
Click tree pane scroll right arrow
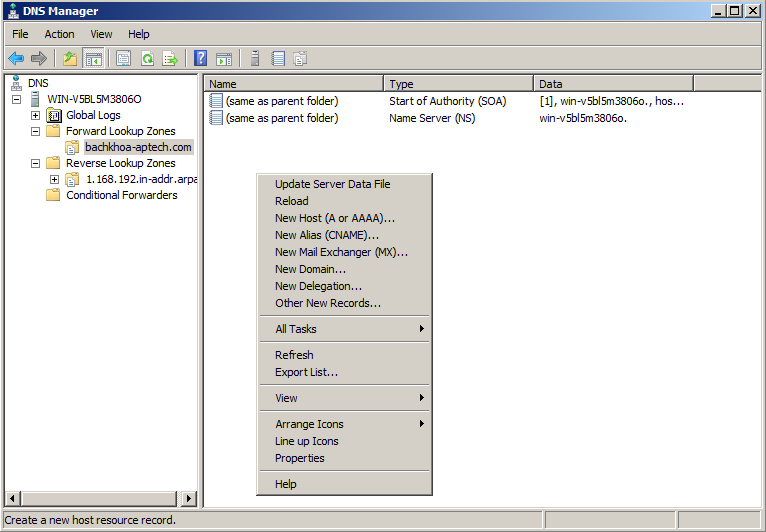(x=189, y=499)
